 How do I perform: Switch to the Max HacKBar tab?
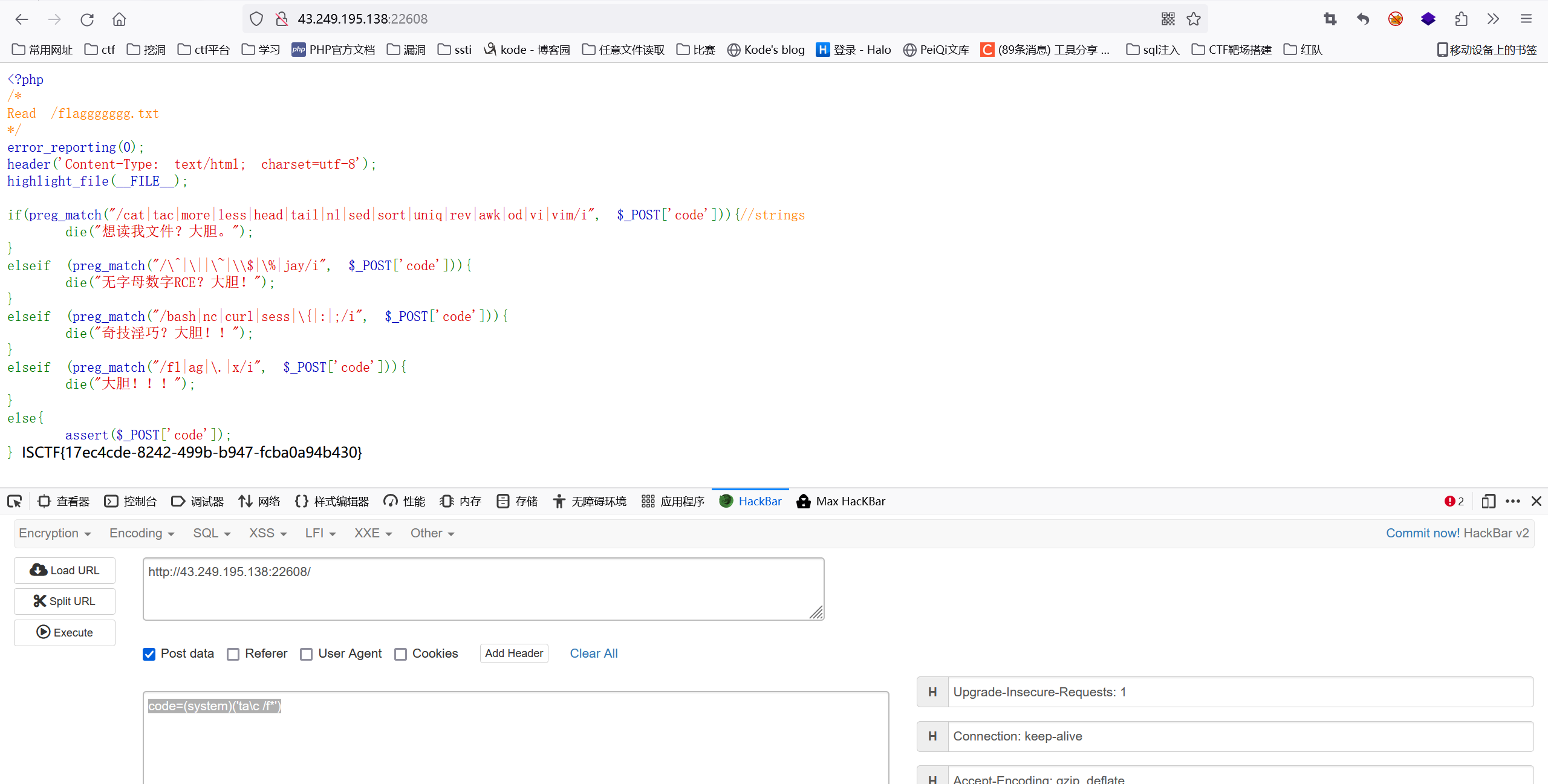(841, 501)
